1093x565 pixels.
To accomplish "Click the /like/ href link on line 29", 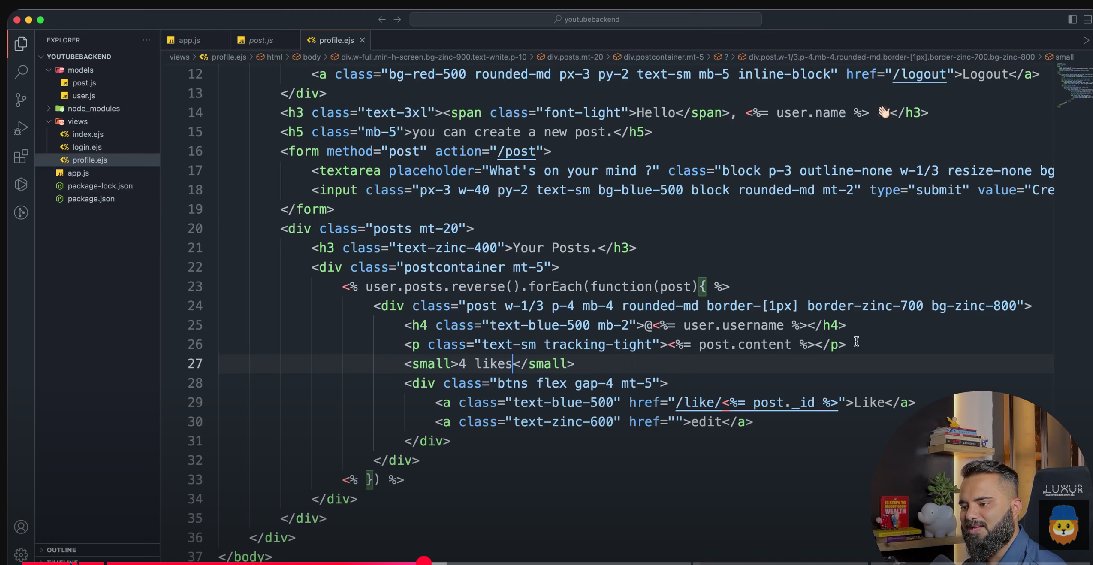I will pyautogui.click(x=756, y=403).
